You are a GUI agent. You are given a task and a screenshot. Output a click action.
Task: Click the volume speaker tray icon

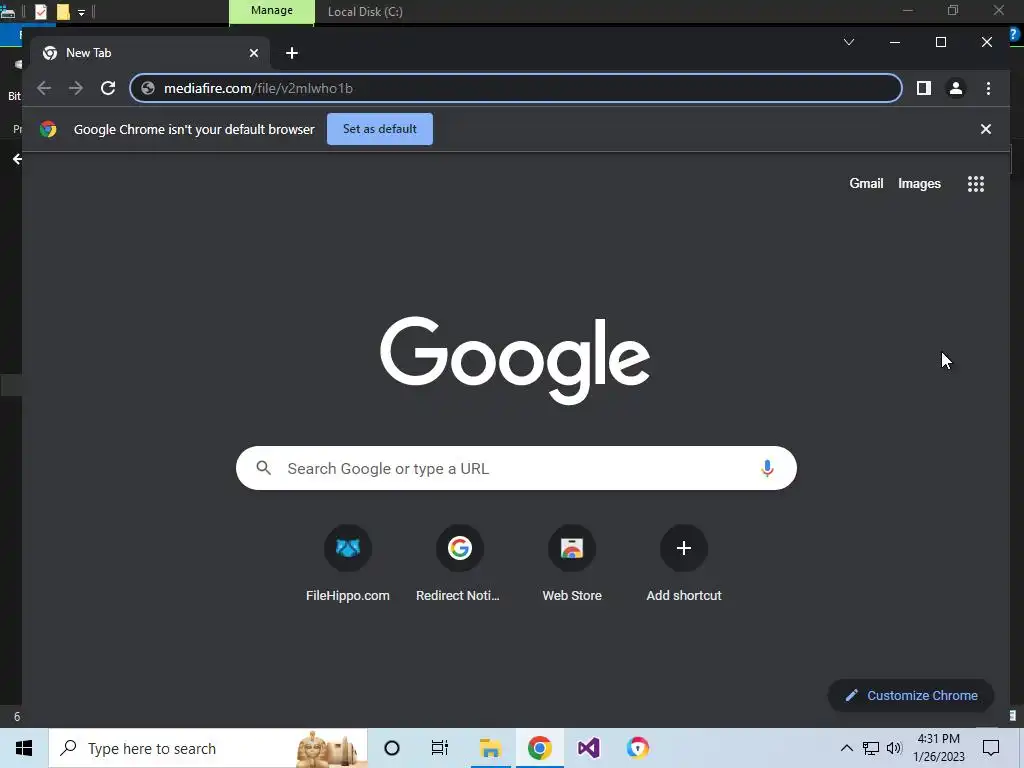(894, 748)
